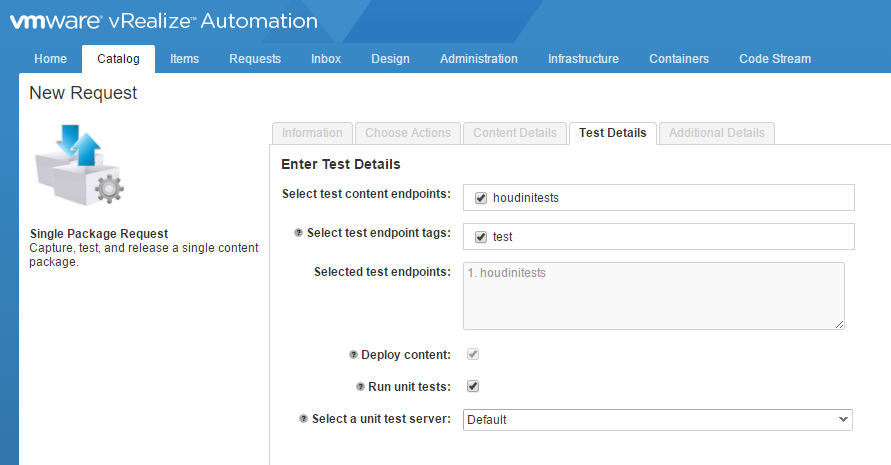
Task: Select the Additional Details tab
Action: [x=716, y=133]
